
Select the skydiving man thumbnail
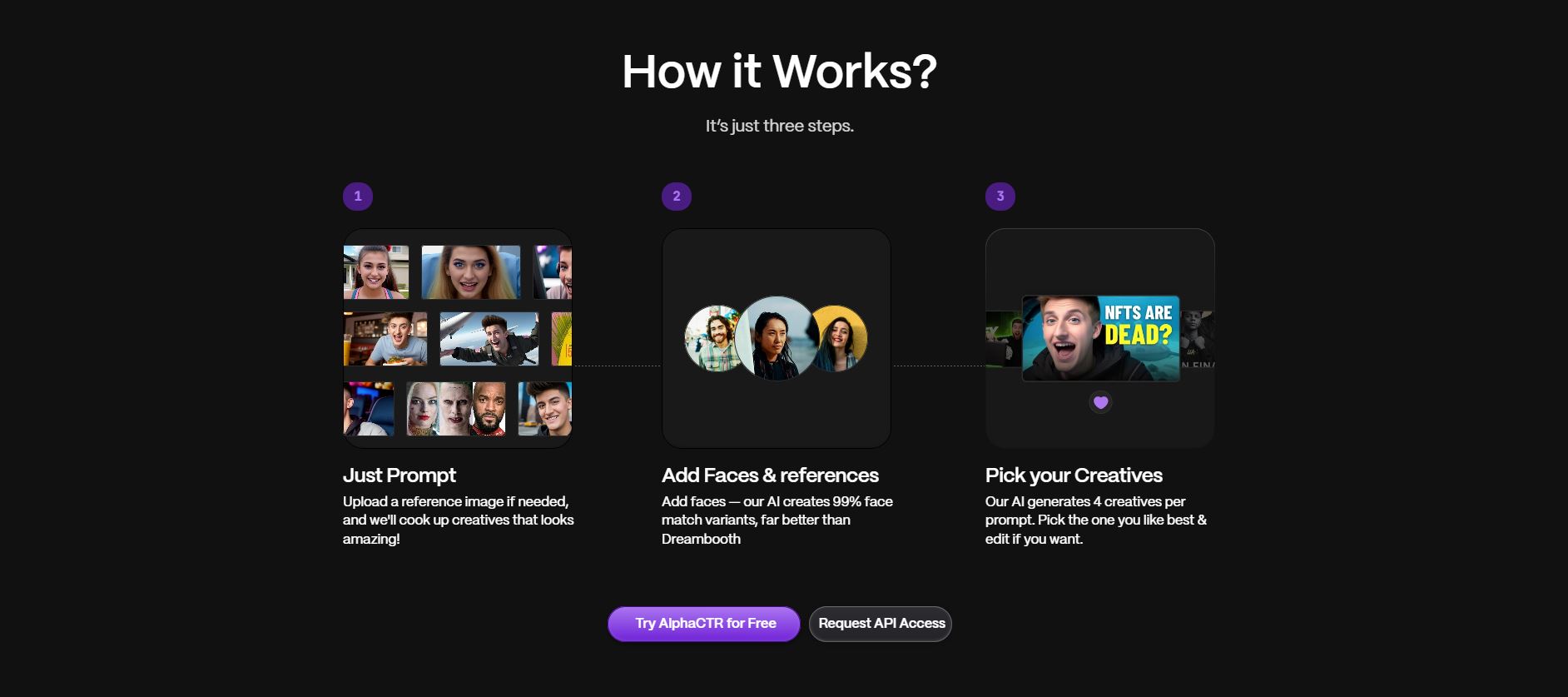(x=489, y=339)
